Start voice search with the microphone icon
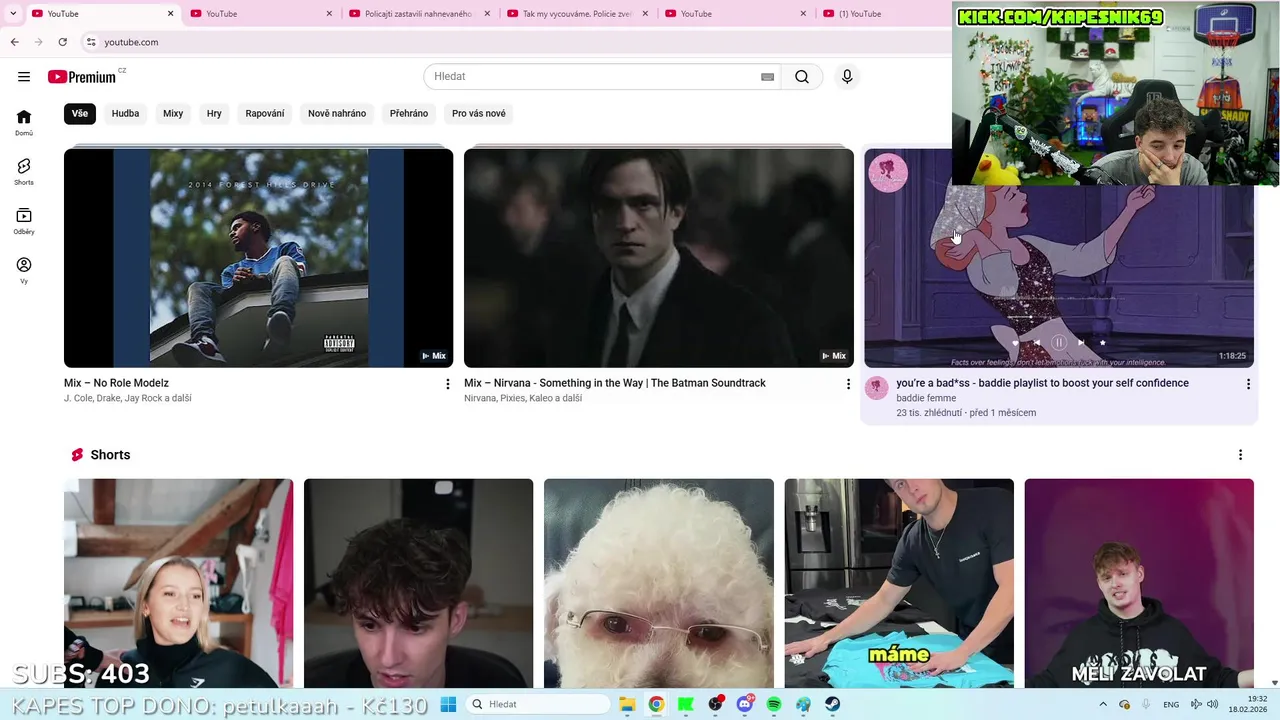This screenshot has height=720, width=1280. click(x=847, y=77)
